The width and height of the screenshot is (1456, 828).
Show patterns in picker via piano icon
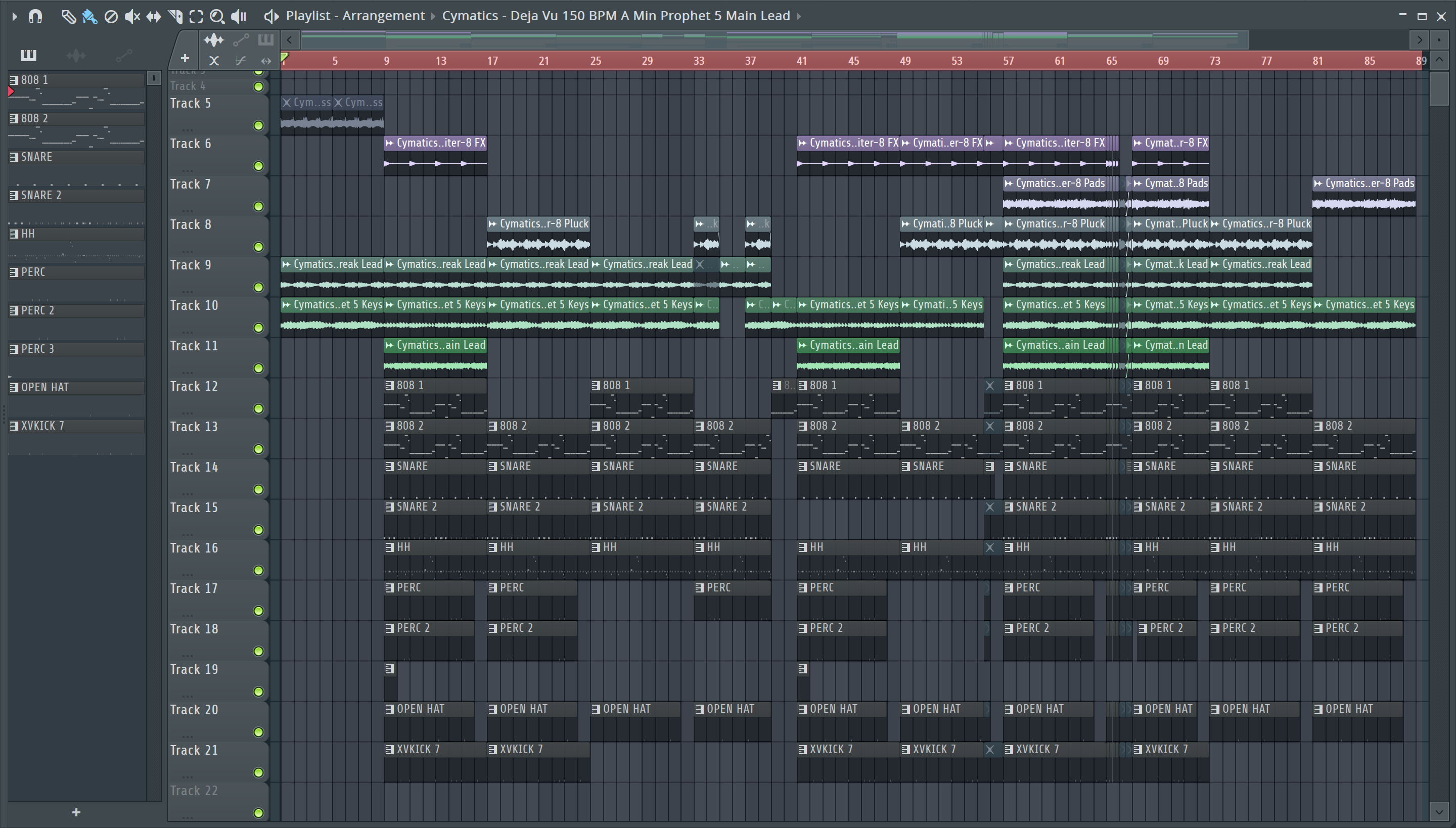28,55
